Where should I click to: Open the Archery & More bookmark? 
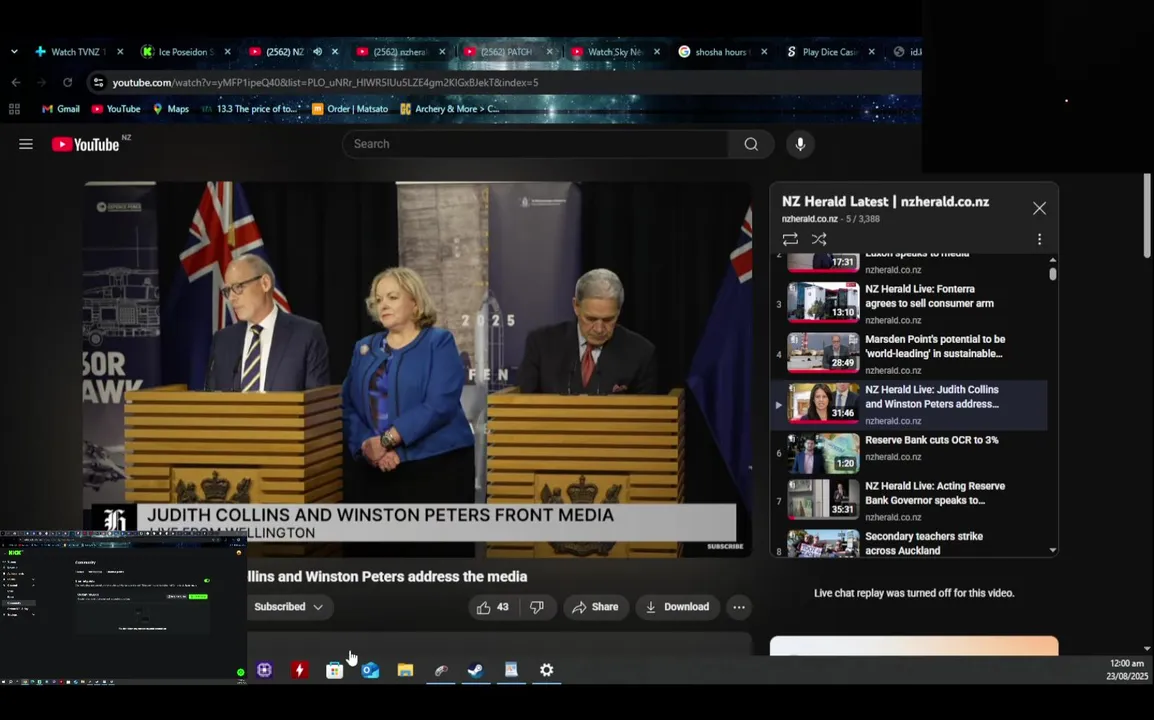tap(450, 109)
